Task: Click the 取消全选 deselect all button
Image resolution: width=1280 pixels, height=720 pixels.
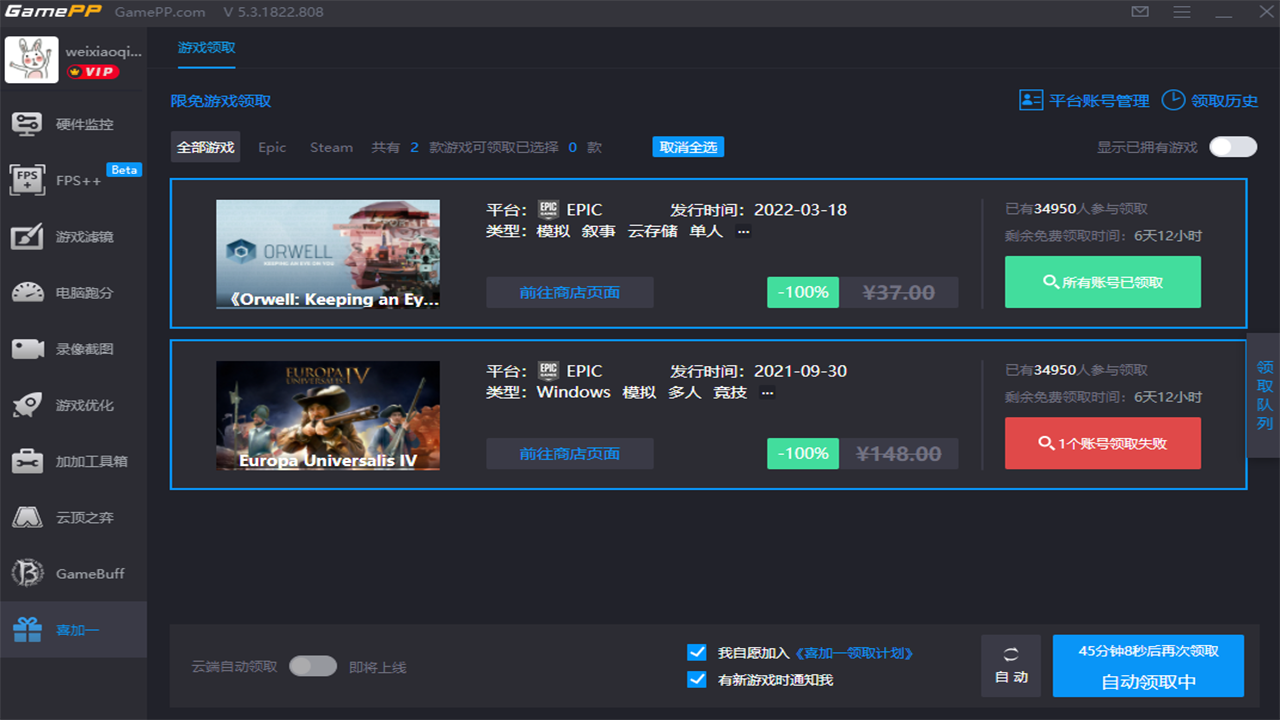Action: tap(688, 147)
